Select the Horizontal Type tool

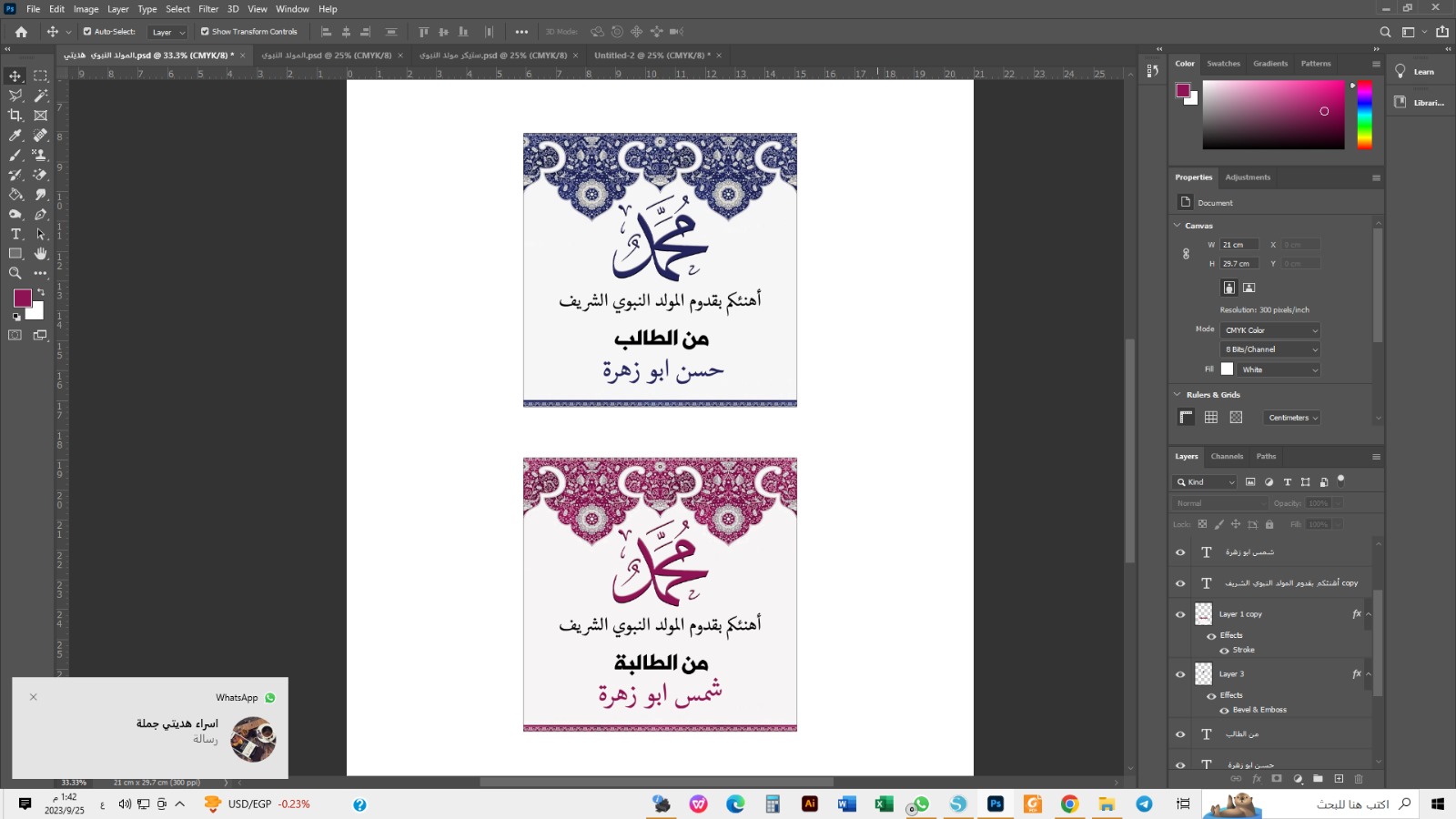(15, 234)
